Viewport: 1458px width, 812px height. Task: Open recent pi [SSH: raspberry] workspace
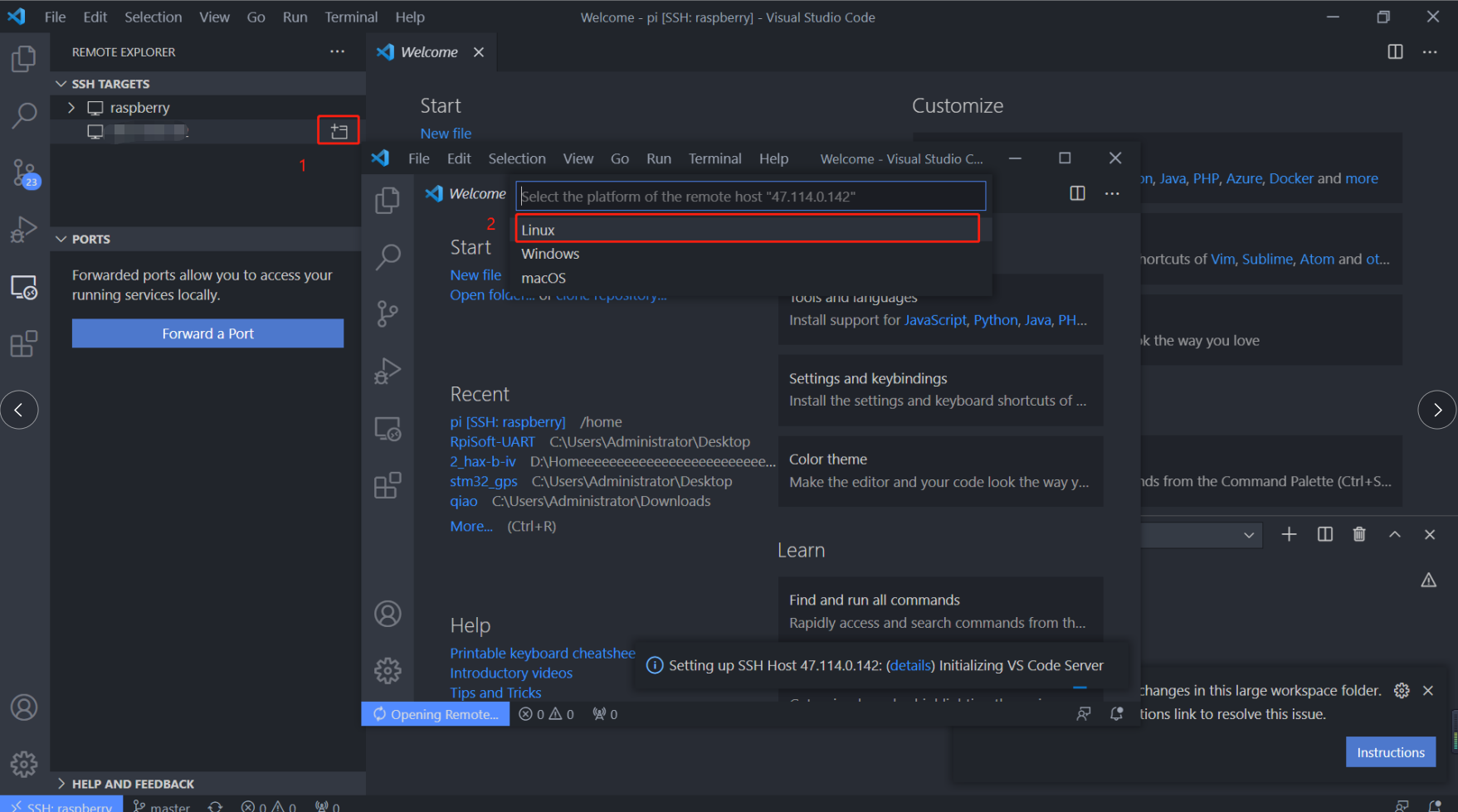click(508, 422)
